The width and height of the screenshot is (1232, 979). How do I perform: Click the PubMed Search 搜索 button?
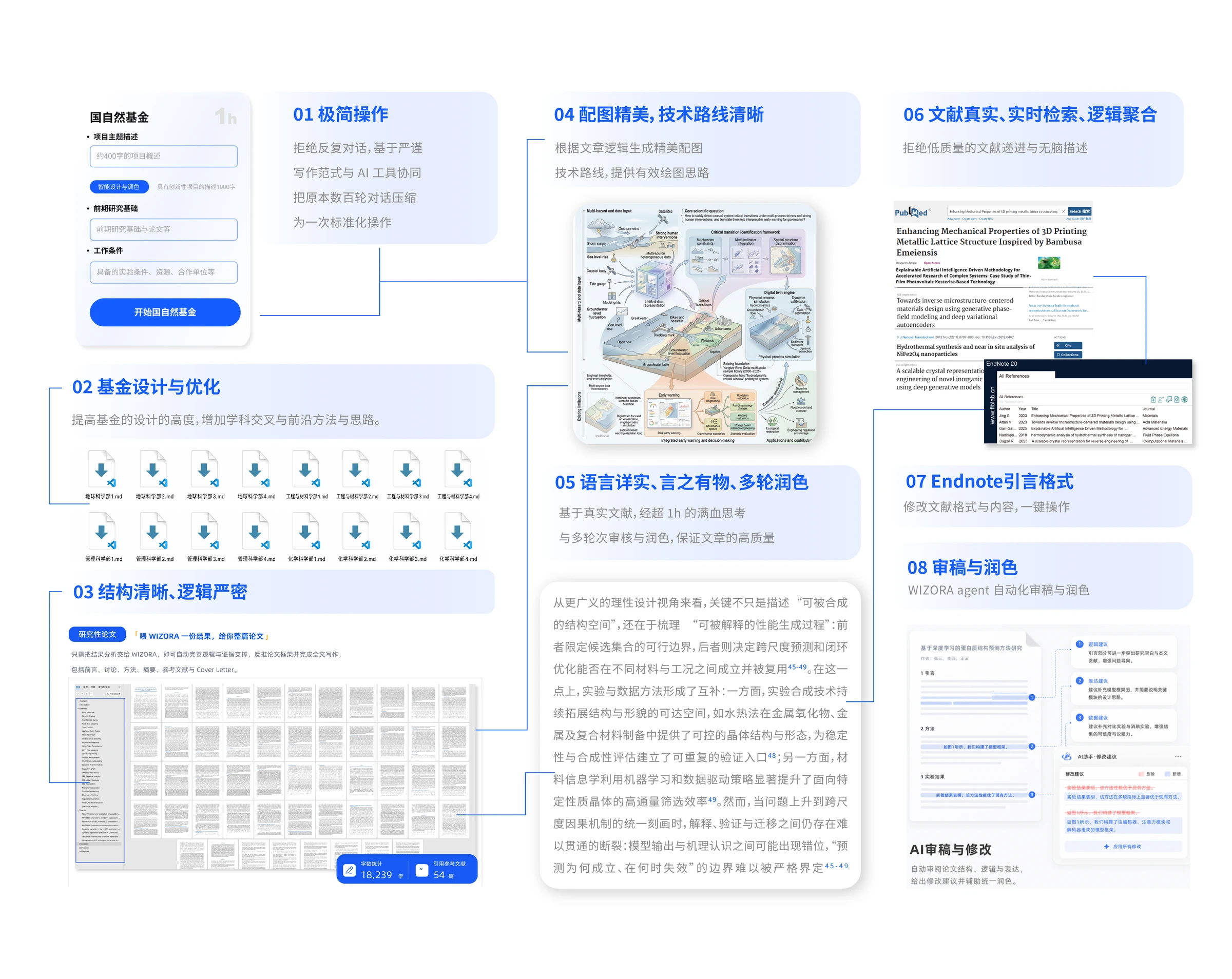[x=1080, y=211]
